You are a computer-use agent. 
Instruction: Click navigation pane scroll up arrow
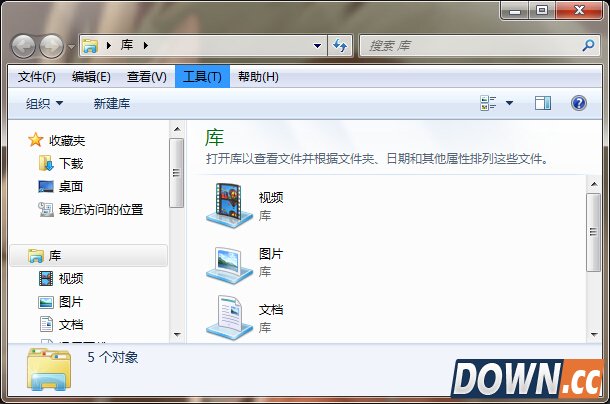[x=177, y=129]
